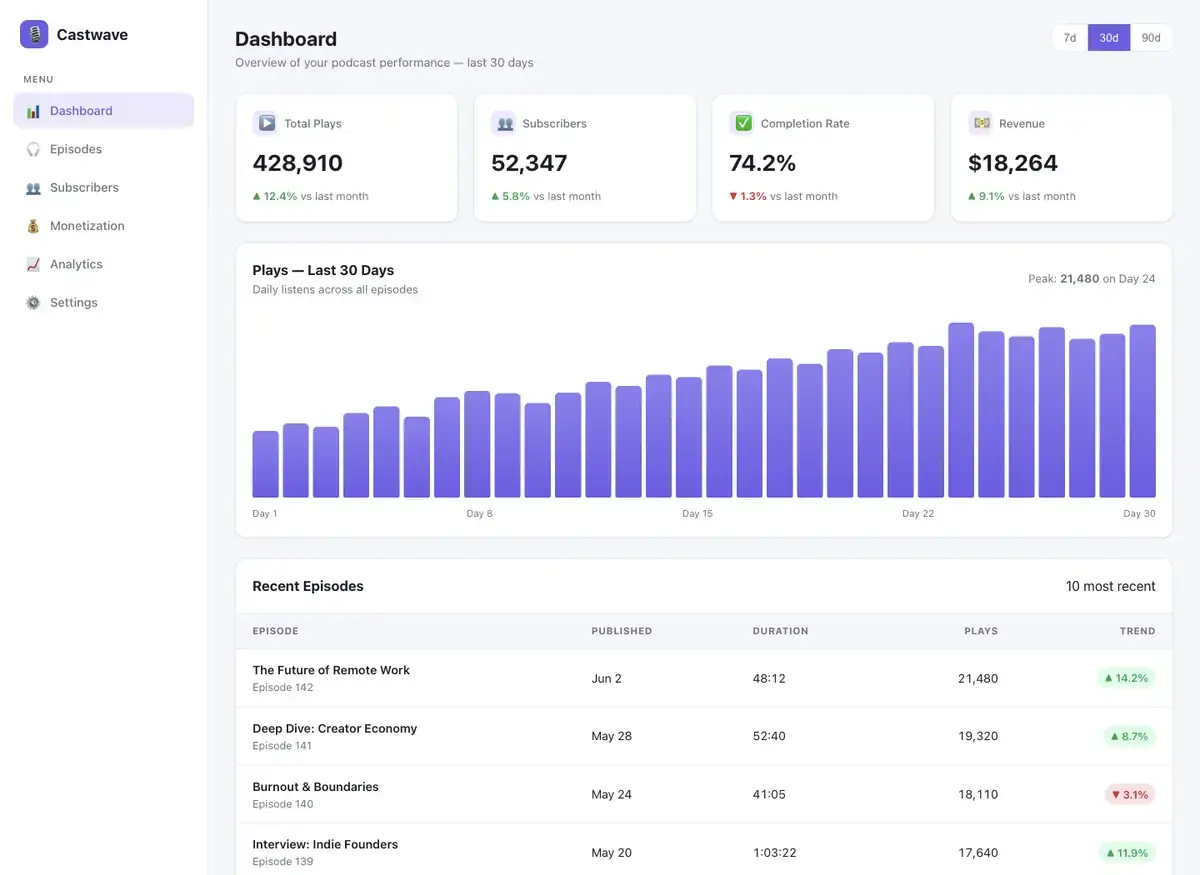Open episode Burnout & Boundaries
The height and width of the screenshot is (875, 1200).
(316, 787)
